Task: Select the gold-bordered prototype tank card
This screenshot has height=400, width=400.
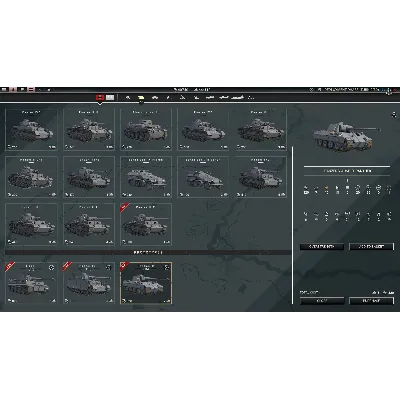Action: (146, 283)
